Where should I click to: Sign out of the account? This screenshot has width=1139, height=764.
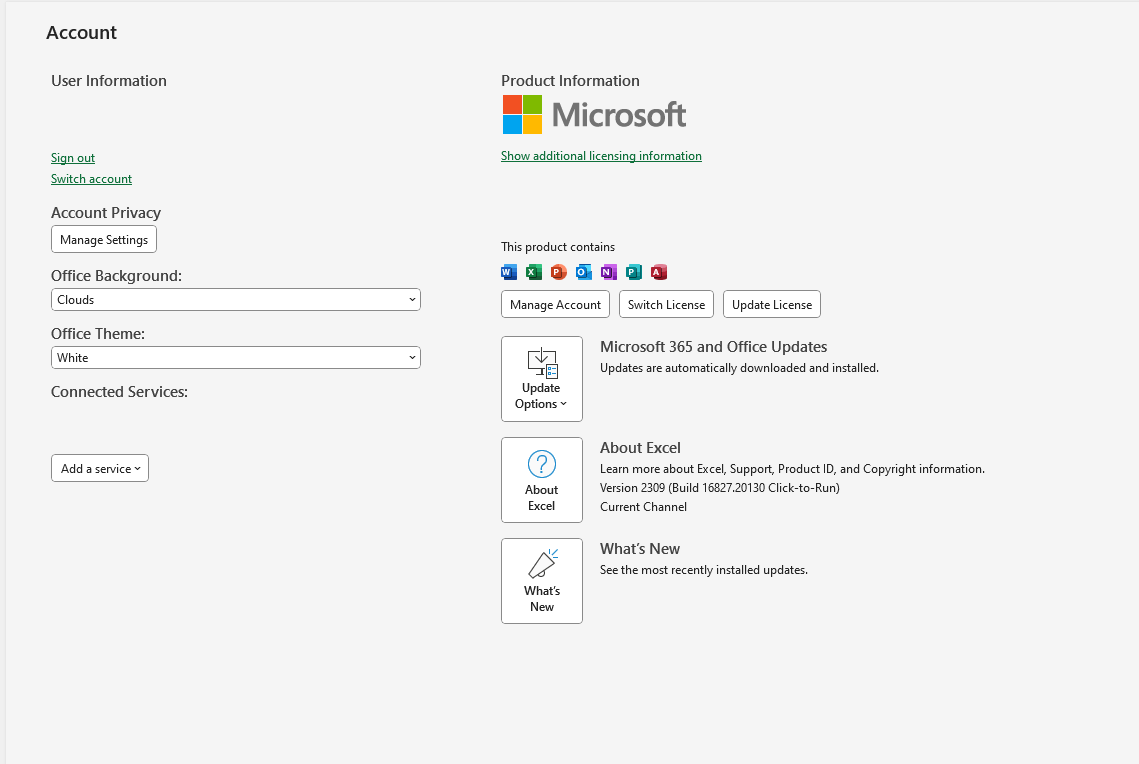click(x=73, y=158)
